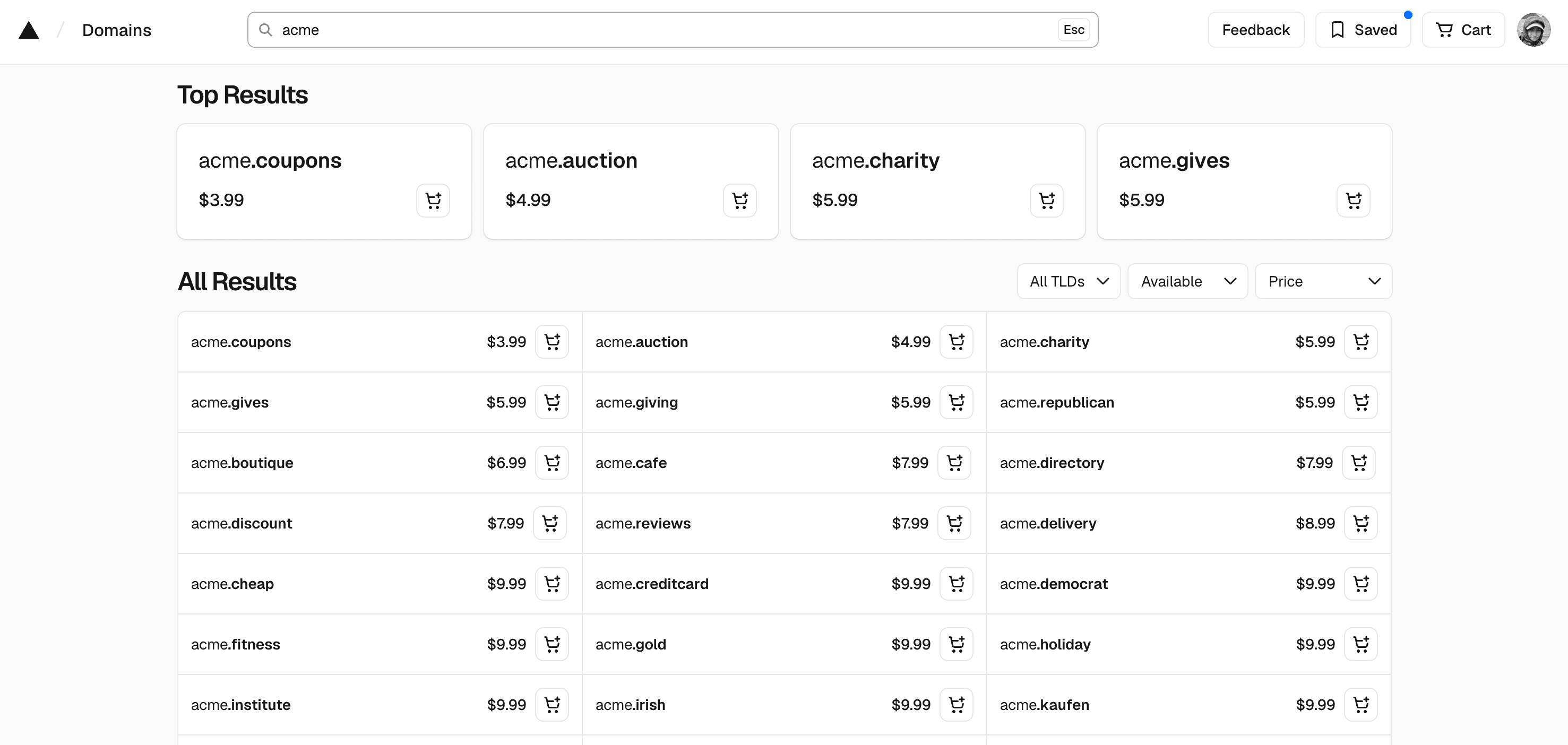The width and height of the screenshot is (1568, 745).
Task: Open the Cart
Action: [x=1463, y=30]
